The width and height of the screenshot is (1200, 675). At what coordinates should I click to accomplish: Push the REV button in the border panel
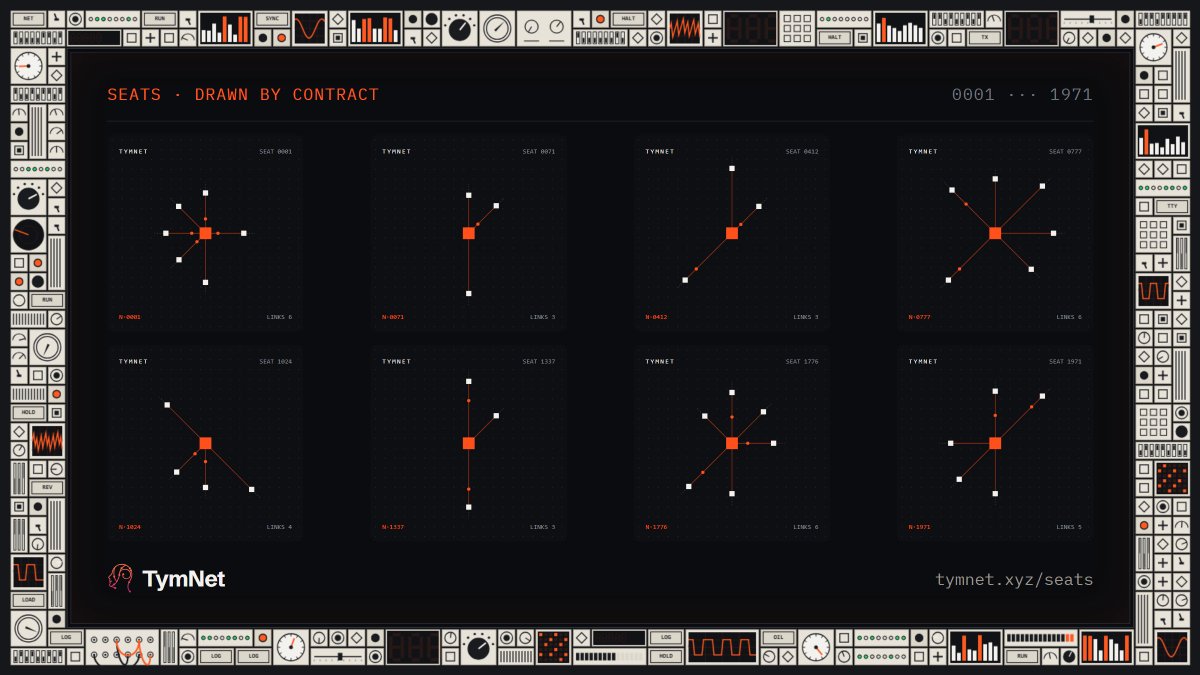tap(47, 487)
